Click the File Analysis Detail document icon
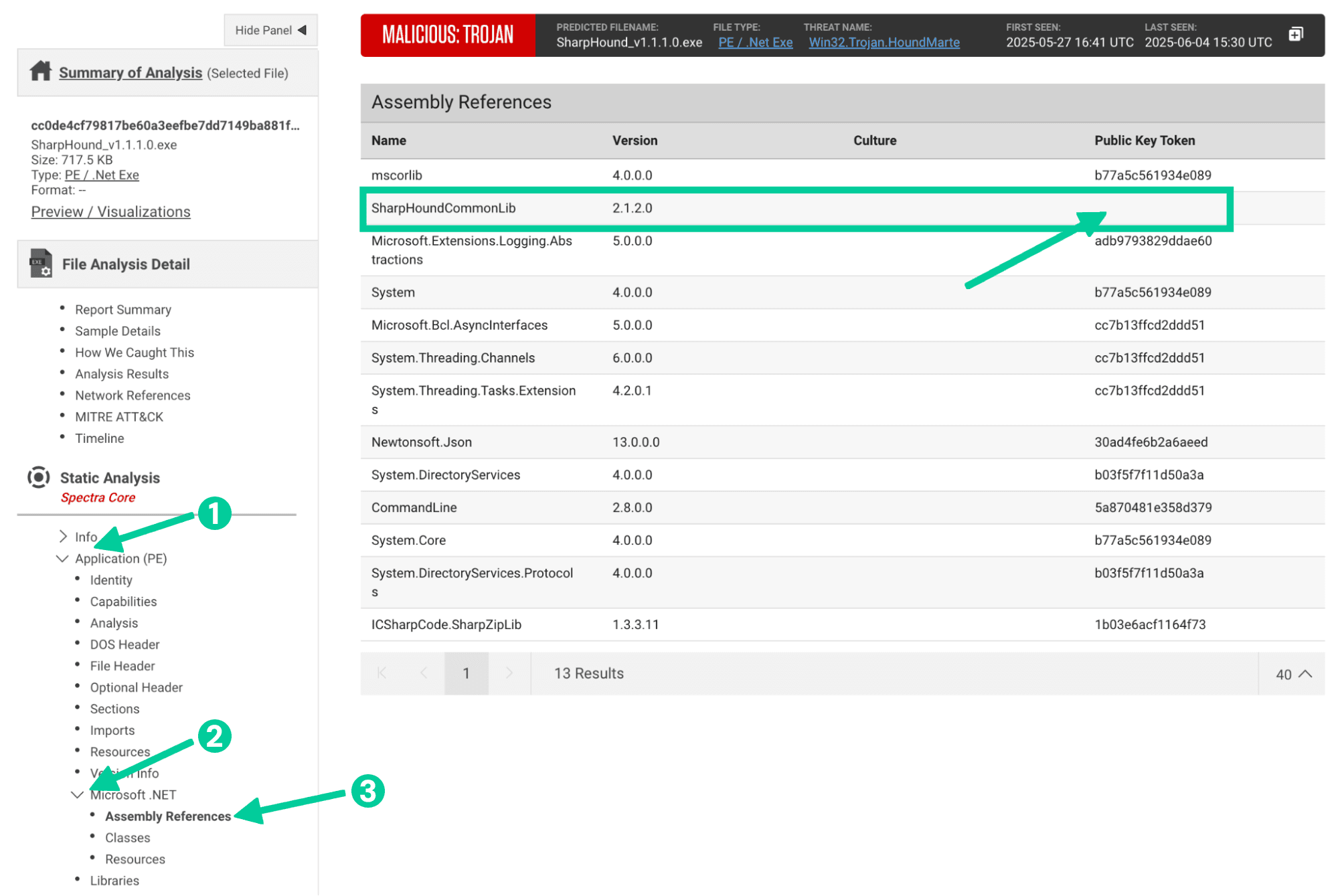 tap(40, 264)
